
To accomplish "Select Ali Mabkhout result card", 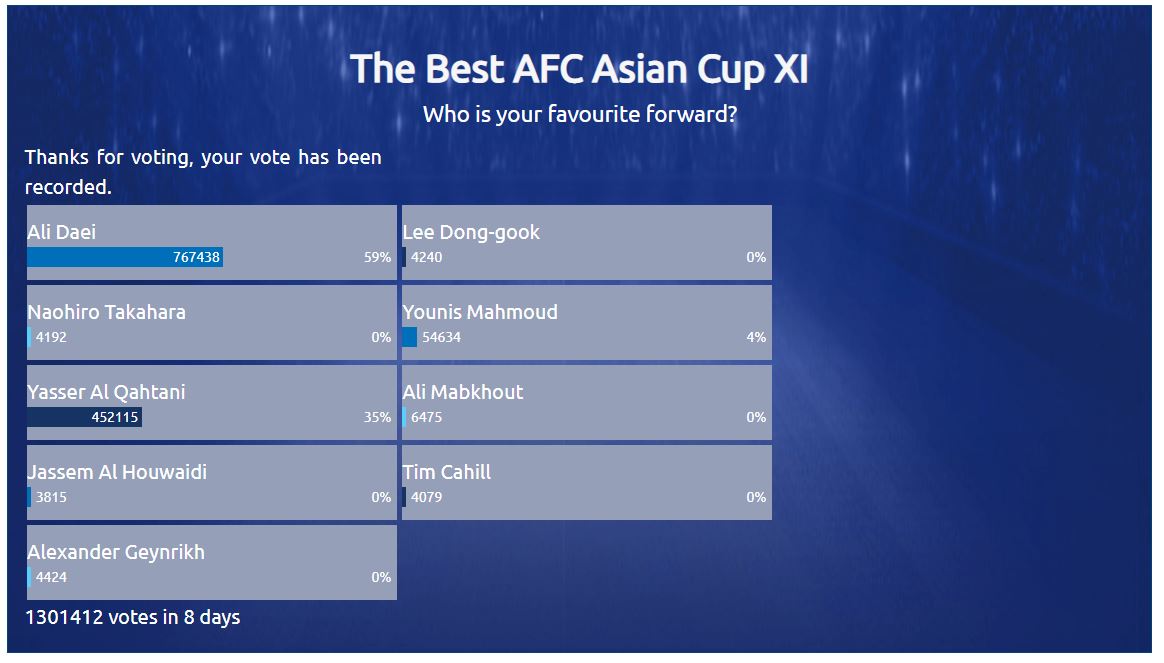I will [x=586, y=402].
